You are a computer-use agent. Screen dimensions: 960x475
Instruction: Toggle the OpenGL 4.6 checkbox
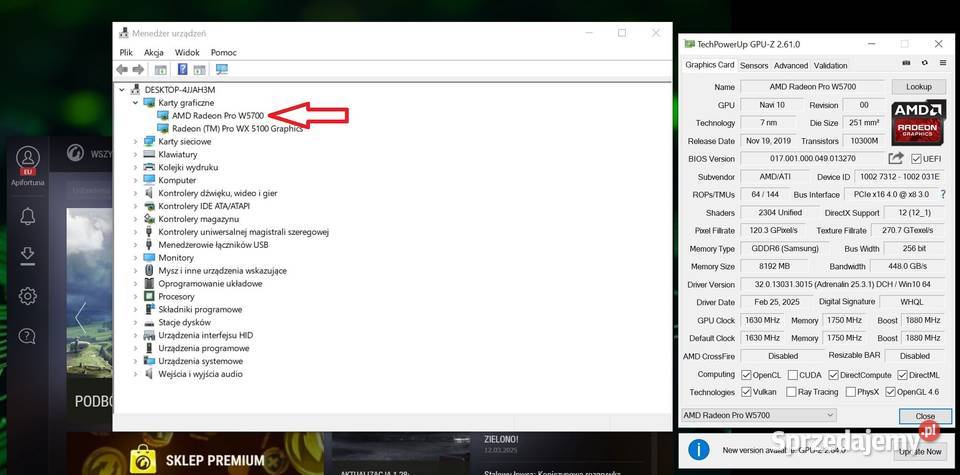pyautogui.click(x=890, y=392)
